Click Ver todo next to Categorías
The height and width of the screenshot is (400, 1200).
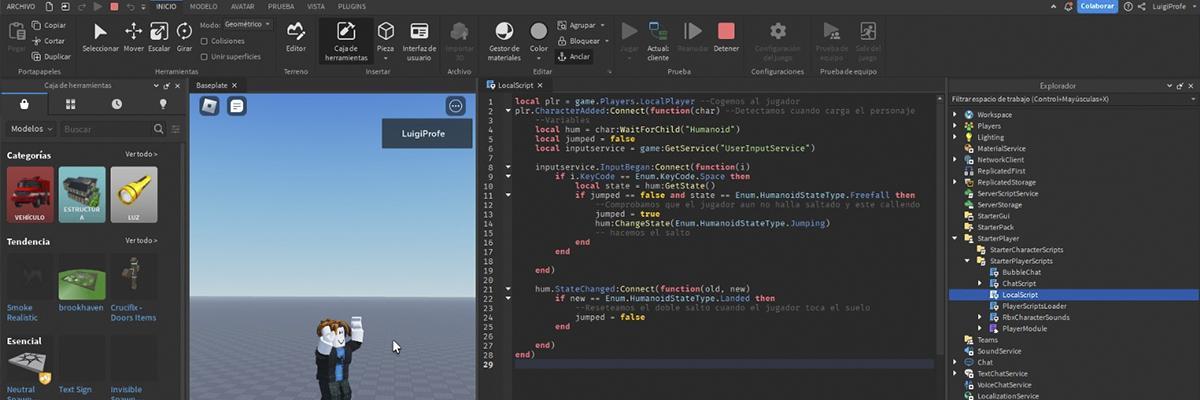point(141,155)
